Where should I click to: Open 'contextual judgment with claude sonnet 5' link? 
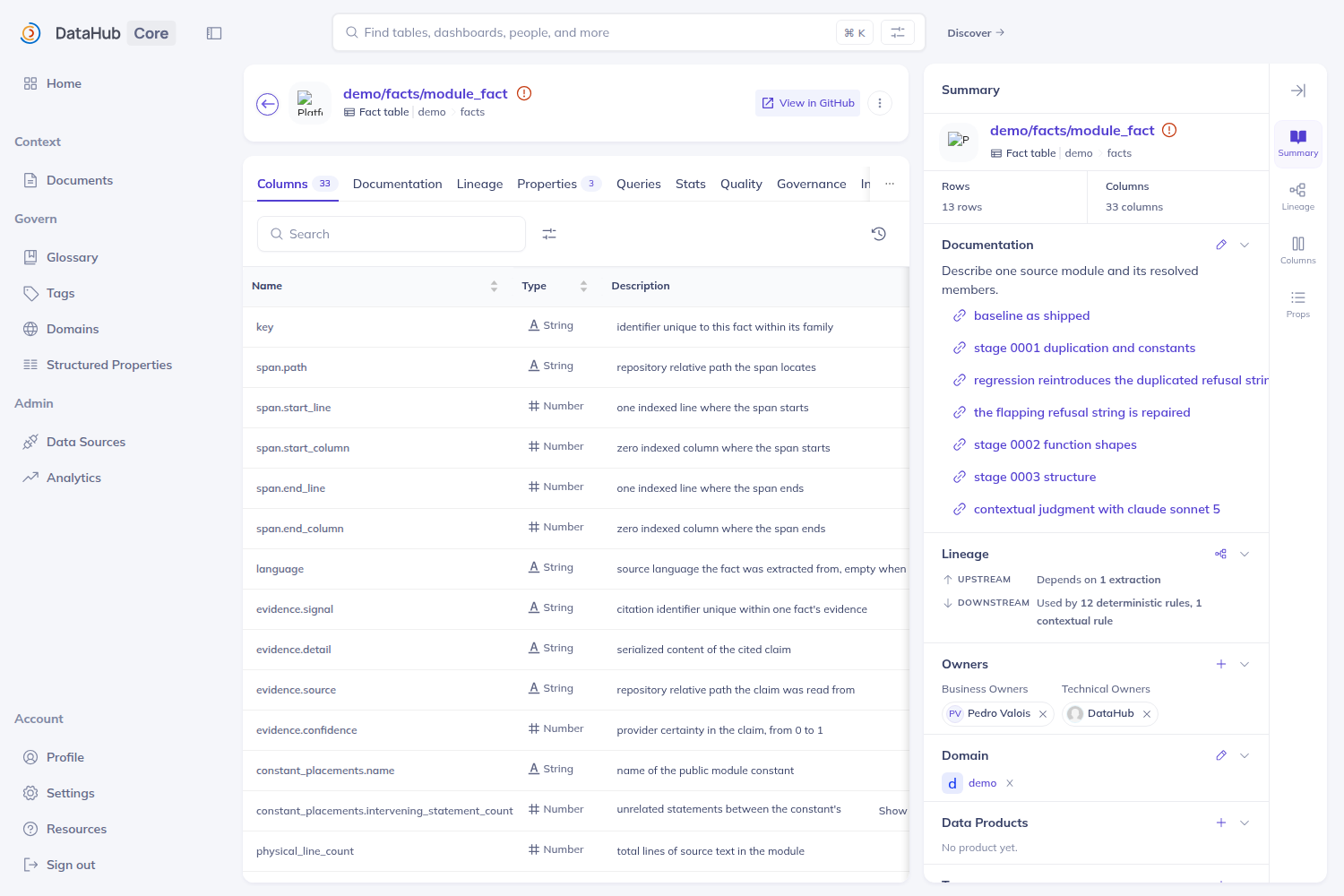[x=1098, y=509]
